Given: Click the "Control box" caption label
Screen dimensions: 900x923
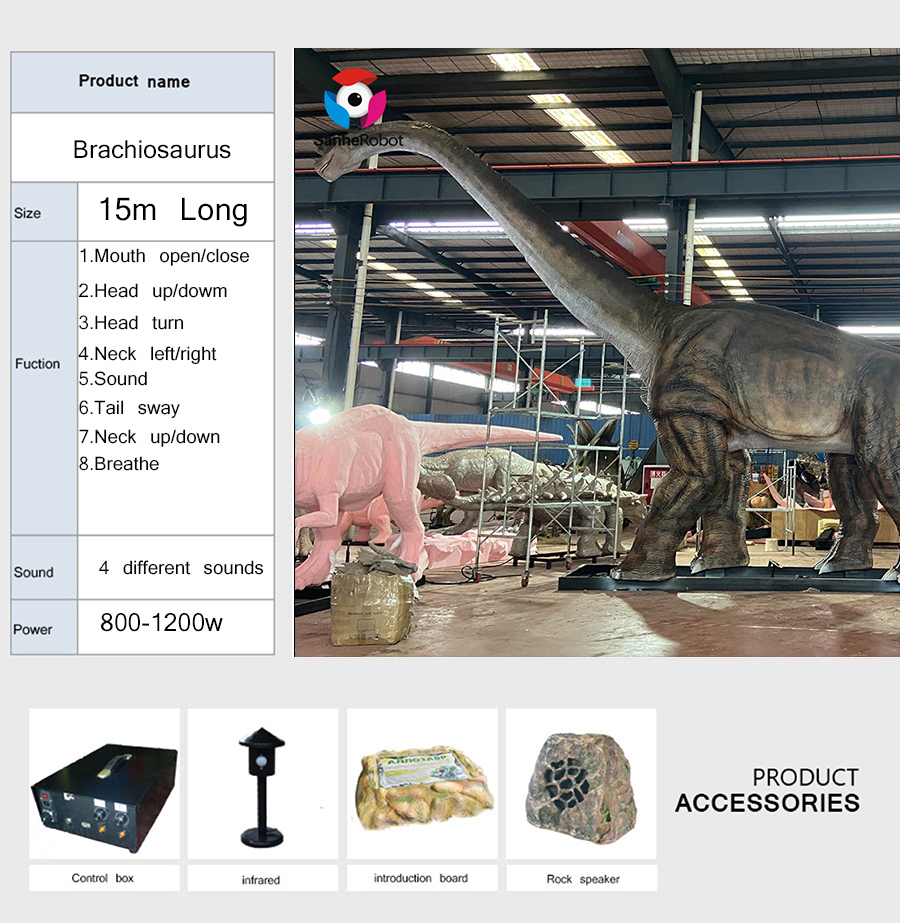Looking at the screenshot, I should point(103,878).
